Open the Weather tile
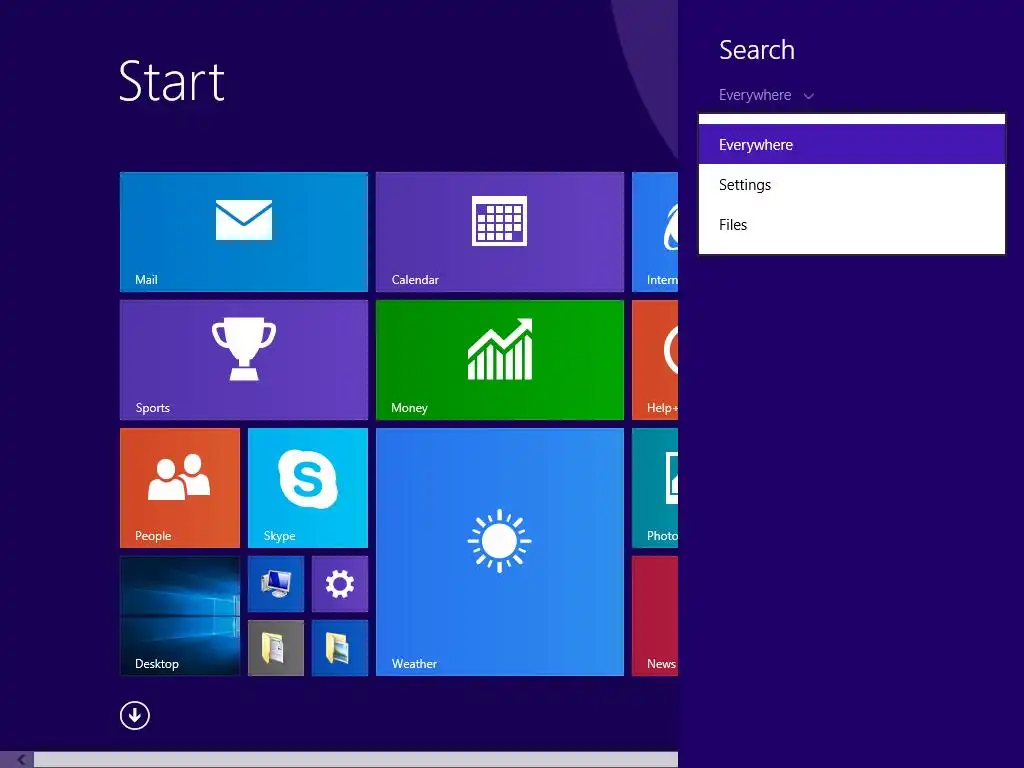 [x=500, y=552]
